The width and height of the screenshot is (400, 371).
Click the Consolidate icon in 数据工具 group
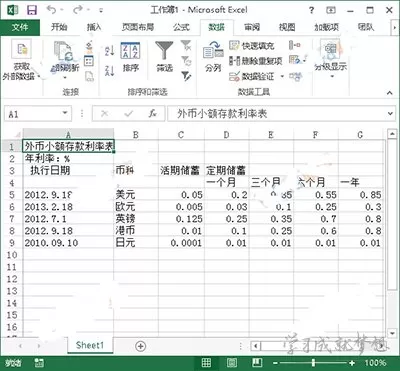[x=295, y=45]
